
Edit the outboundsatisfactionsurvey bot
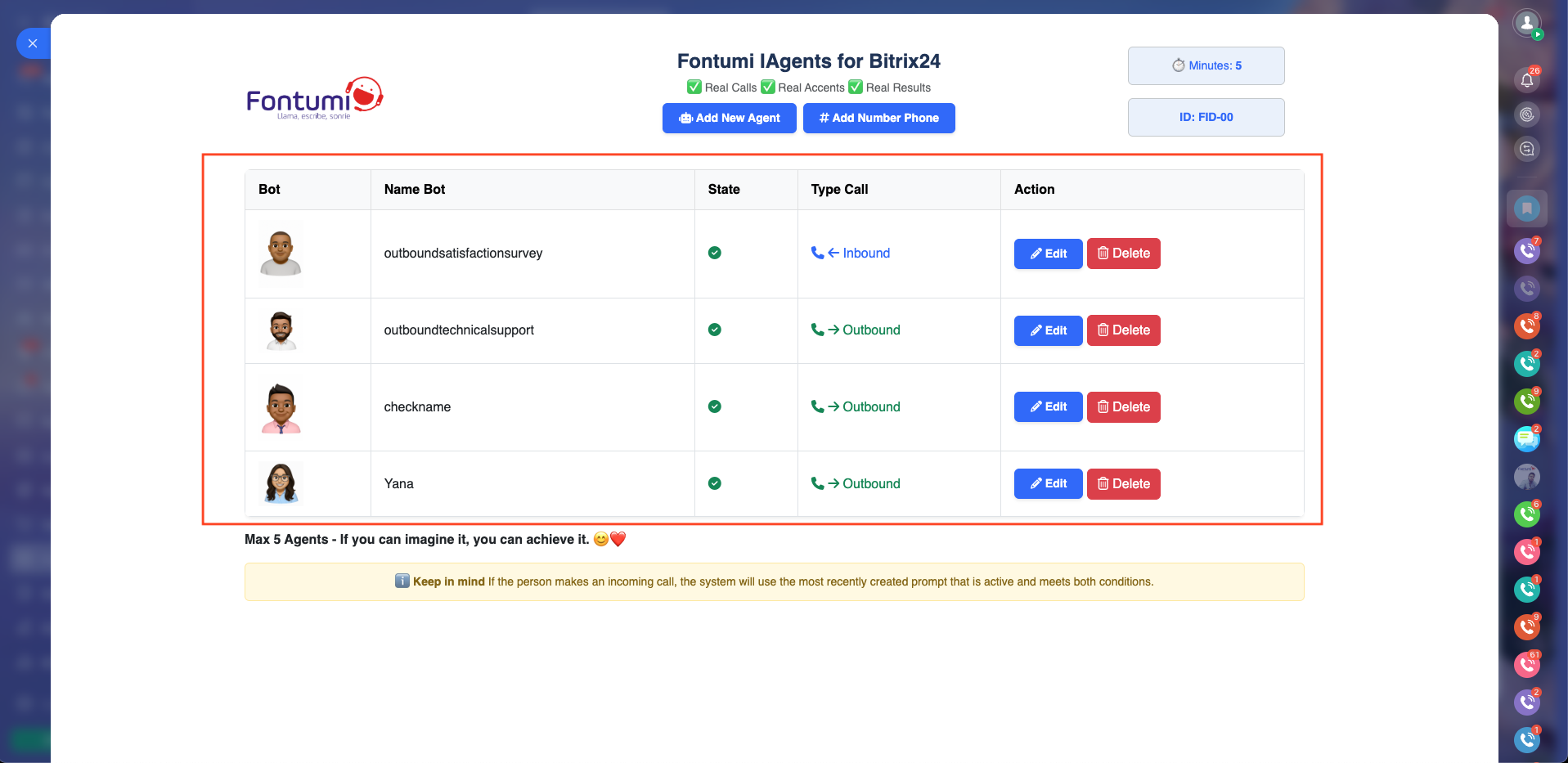(x=1048, y=254)
